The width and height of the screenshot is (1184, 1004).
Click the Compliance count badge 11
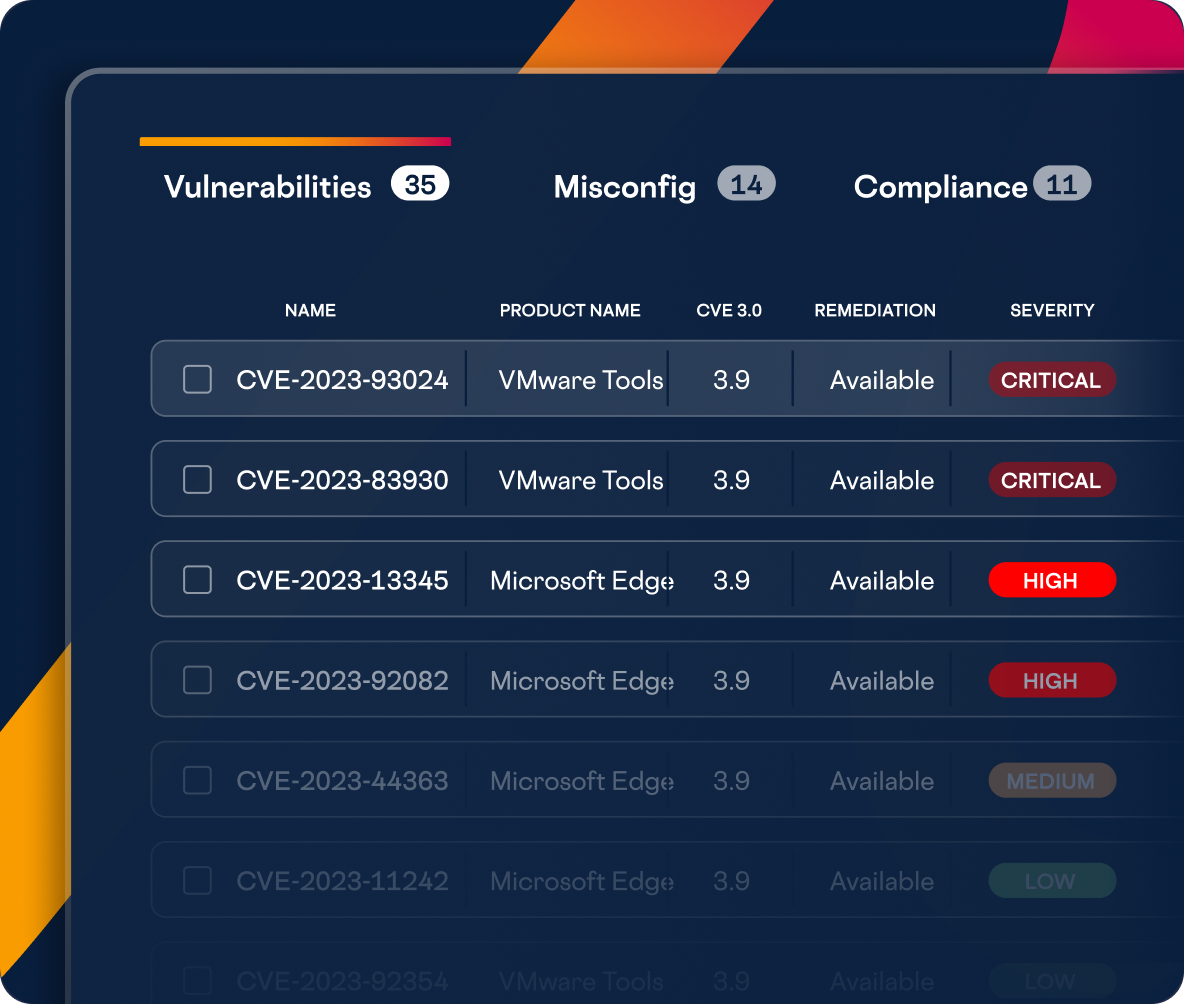click(x=1061, y=185)
